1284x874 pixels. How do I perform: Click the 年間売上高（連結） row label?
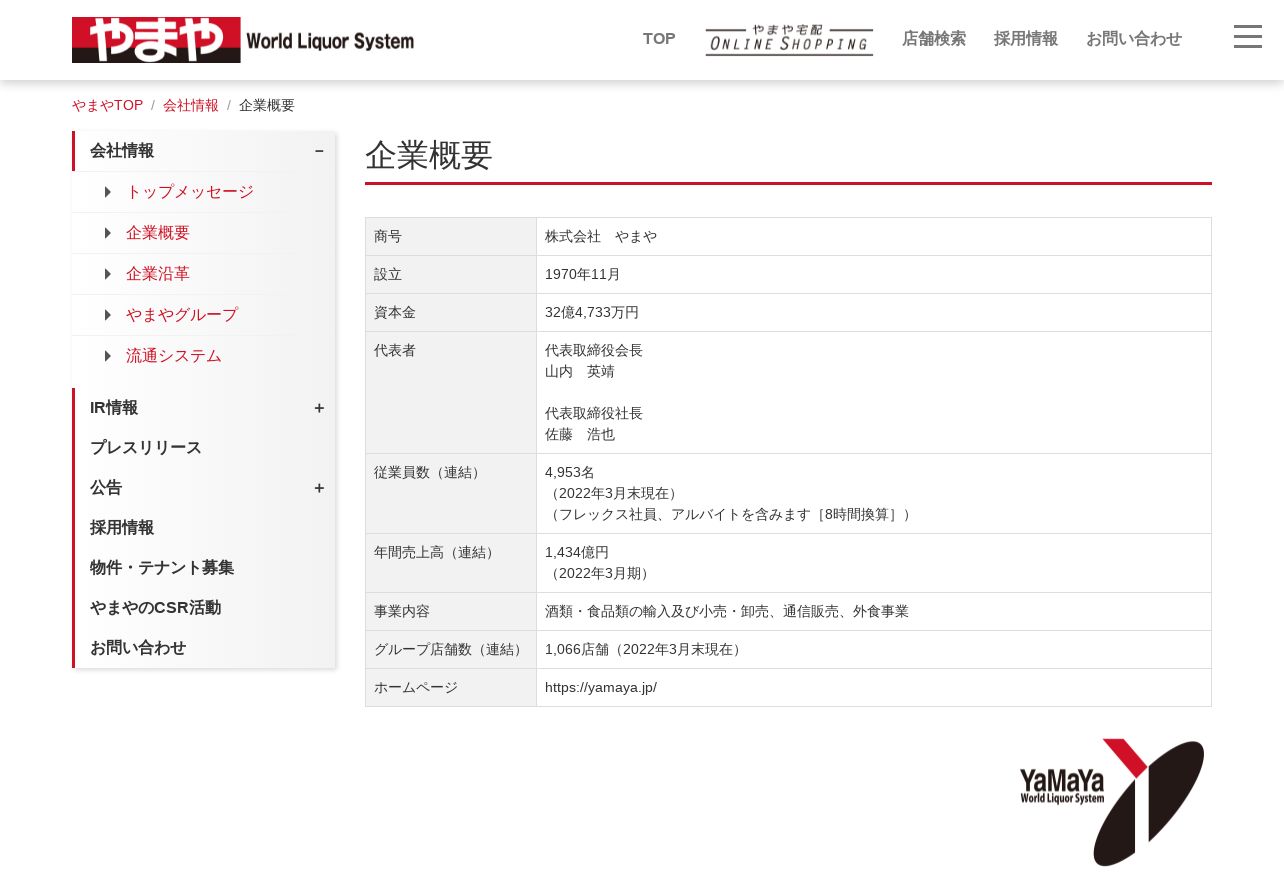coord(437,552)
